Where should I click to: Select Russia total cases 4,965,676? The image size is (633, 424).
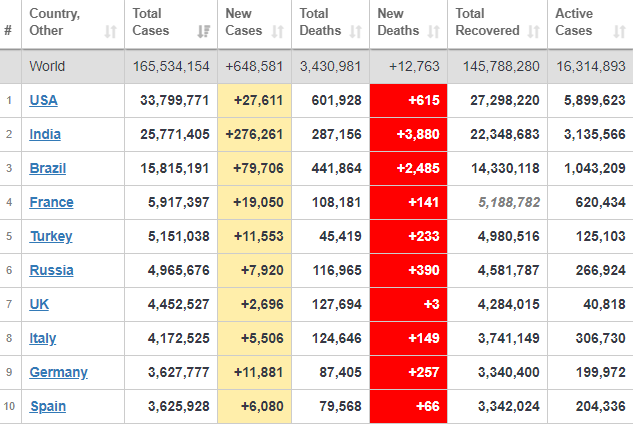[x=178, y=270]
